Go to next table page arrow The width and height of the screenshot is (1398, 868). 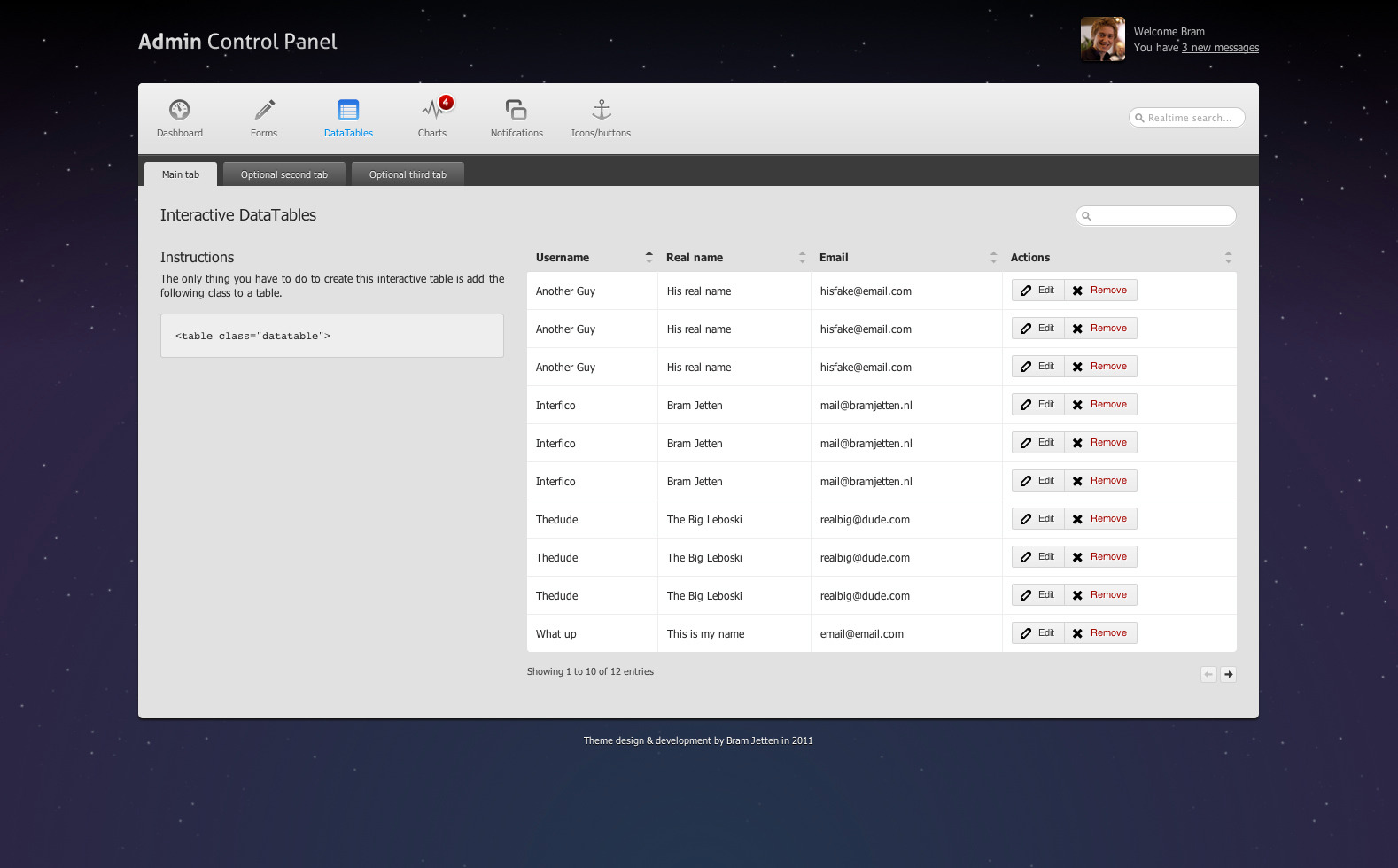pyautogui.click(x=1228, y=674)
